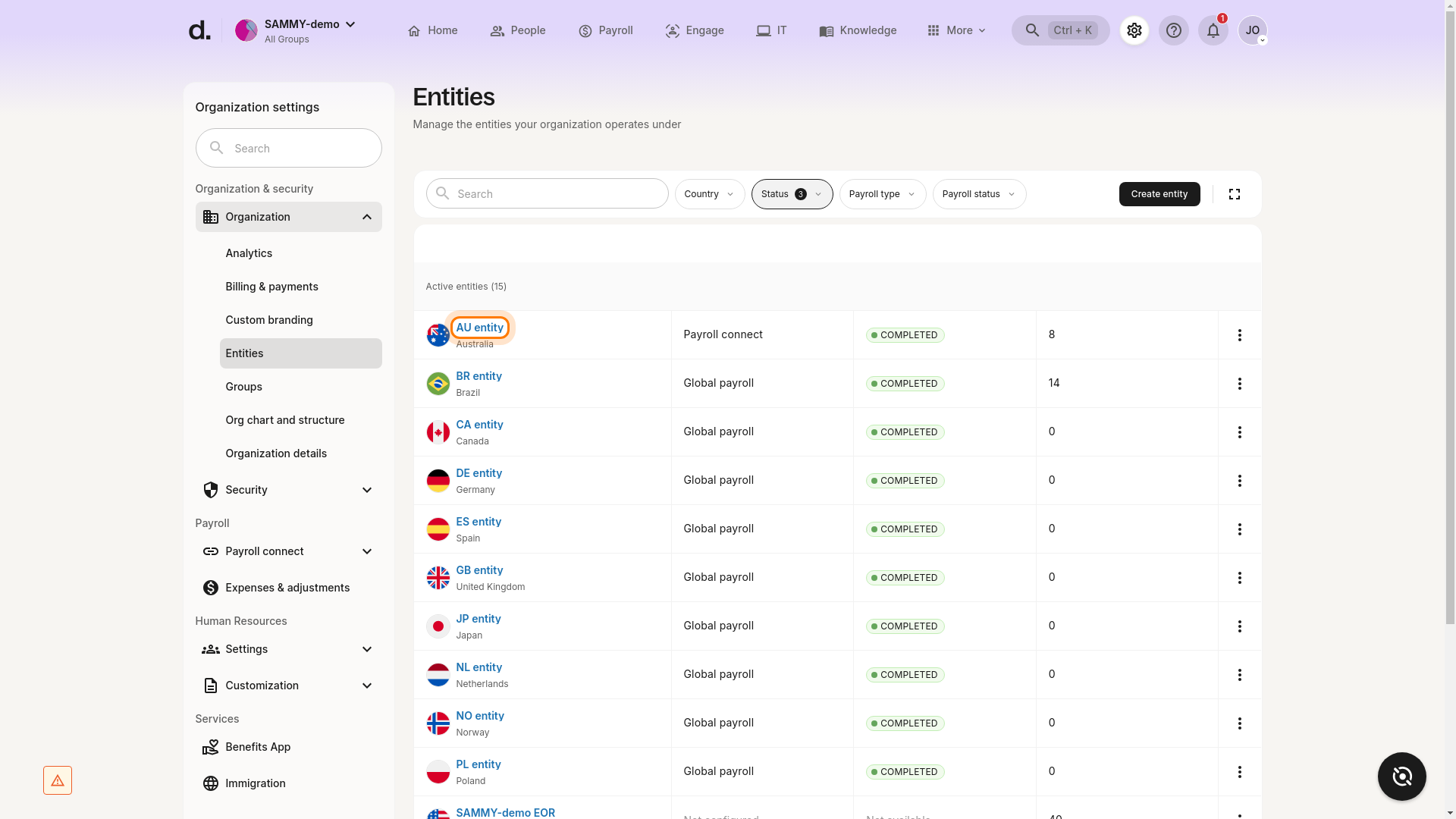Open the three-dot menu for NO entity

1240,723
